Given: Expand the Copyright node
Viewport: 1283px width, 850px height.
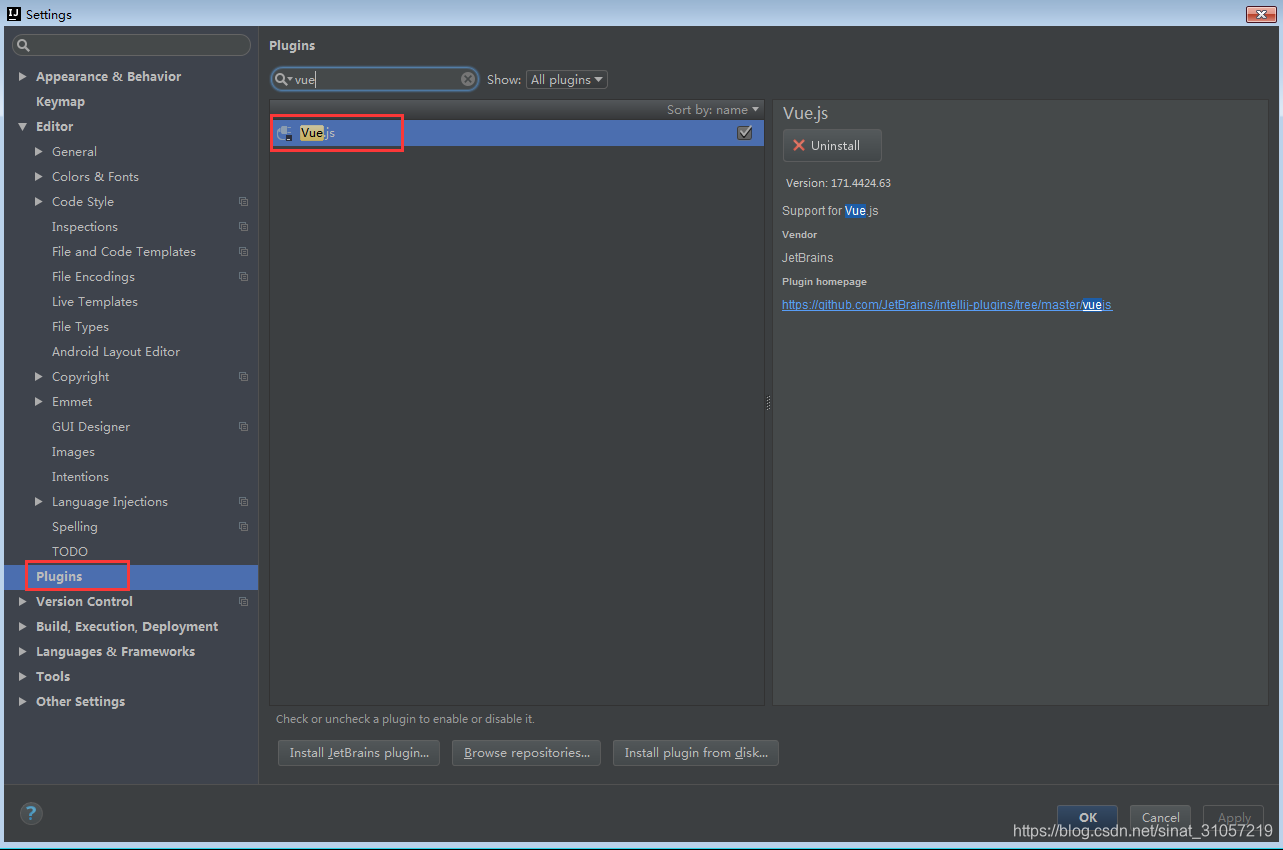Looking at the screenshot, I should click(39, 376).
